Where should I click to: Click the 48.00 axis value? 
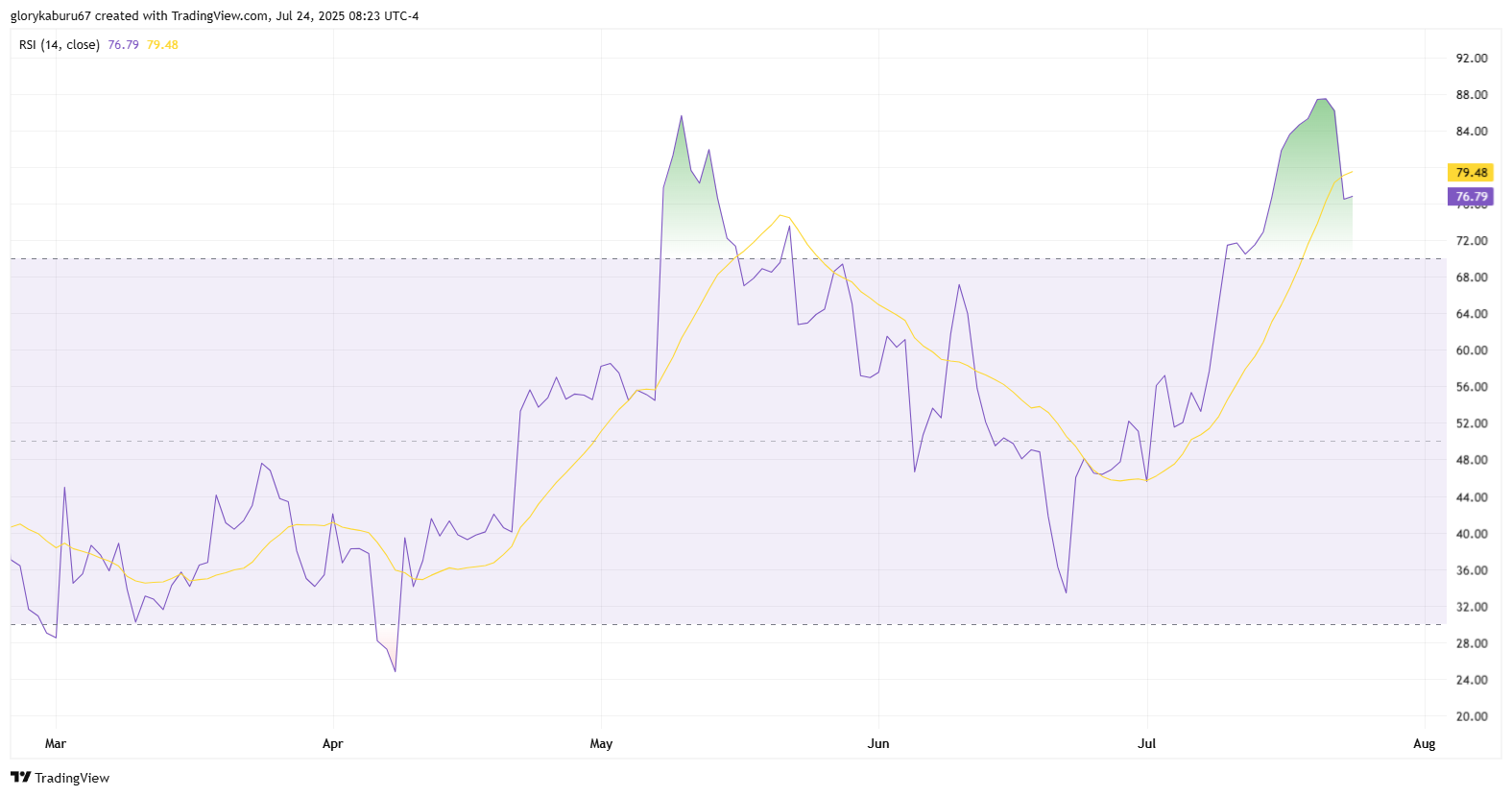1472,460
